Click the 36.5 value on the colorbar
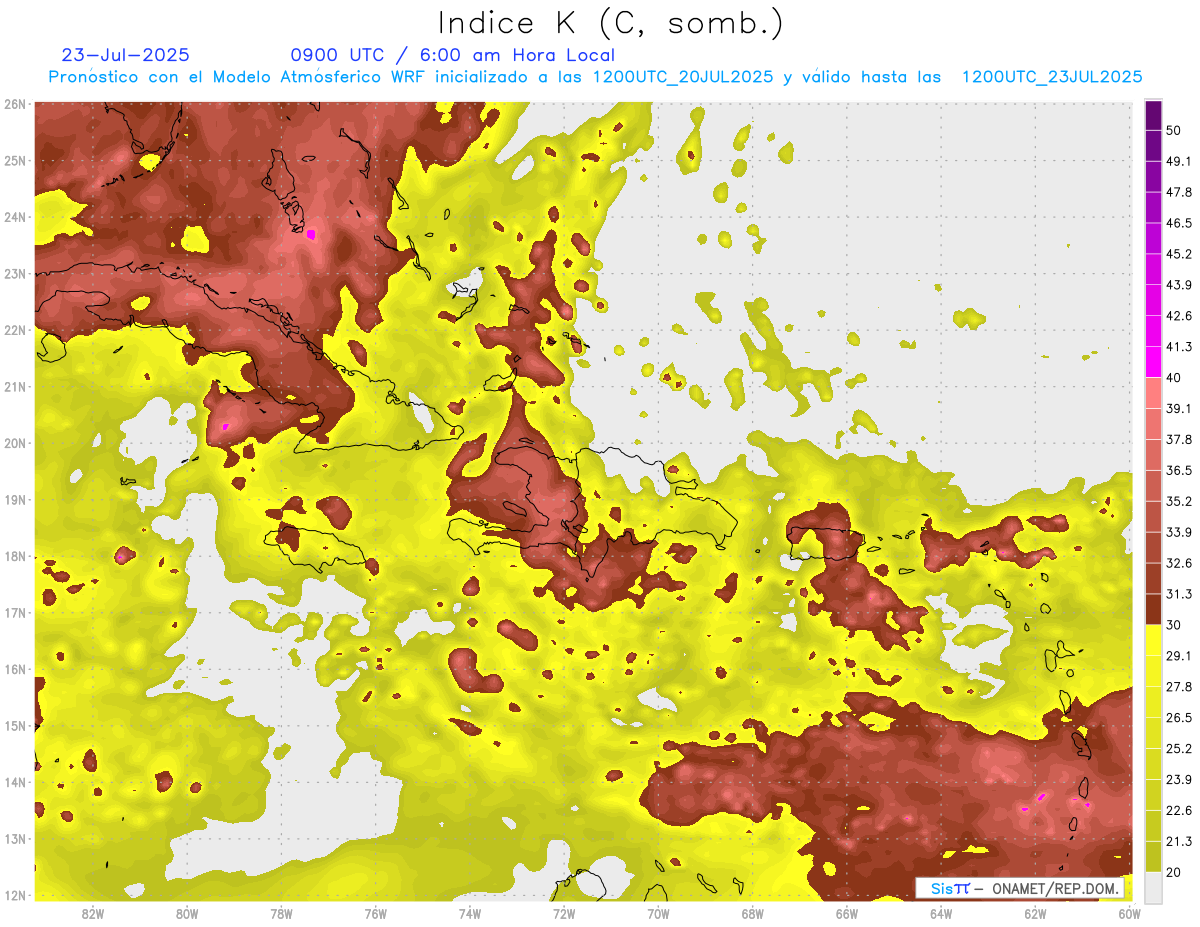The height and width of the screenshot is (927, 1200). pos(1179,470)
